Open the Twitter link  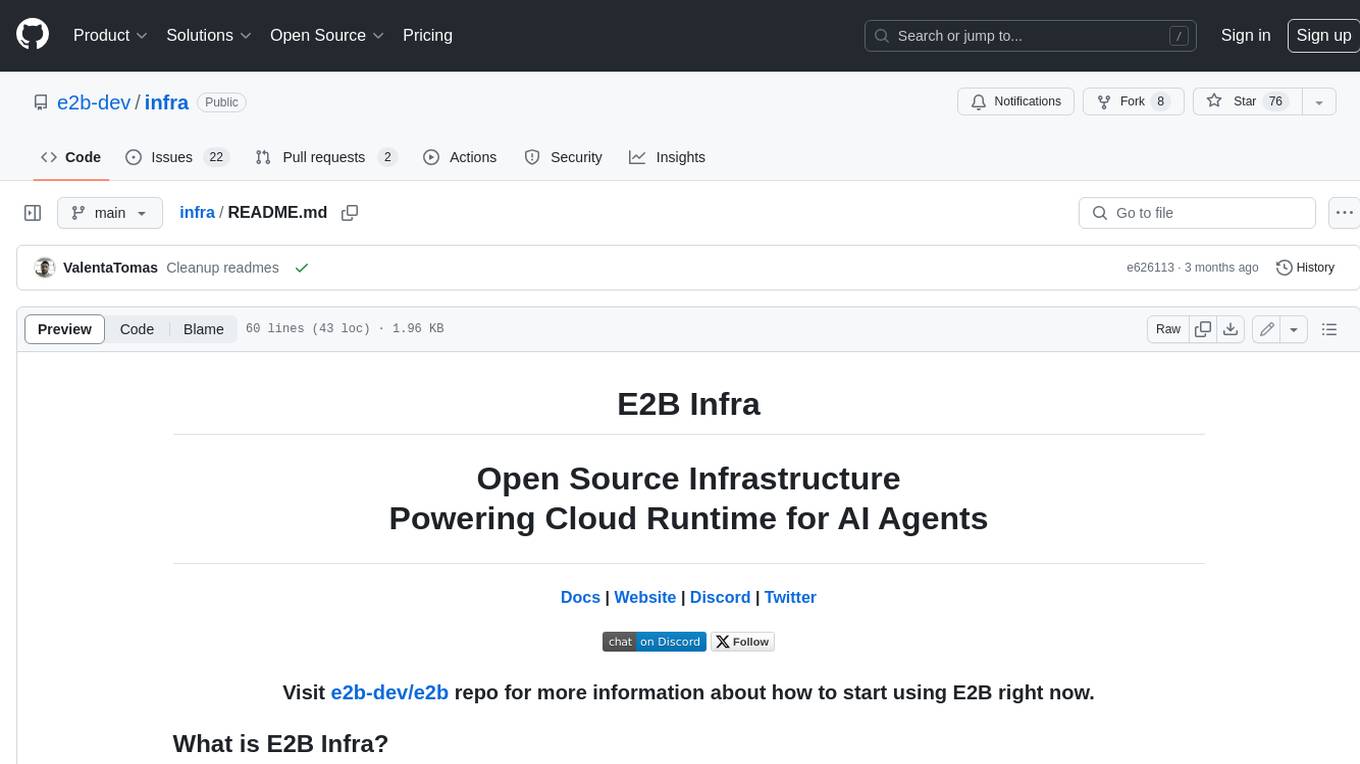790,597
